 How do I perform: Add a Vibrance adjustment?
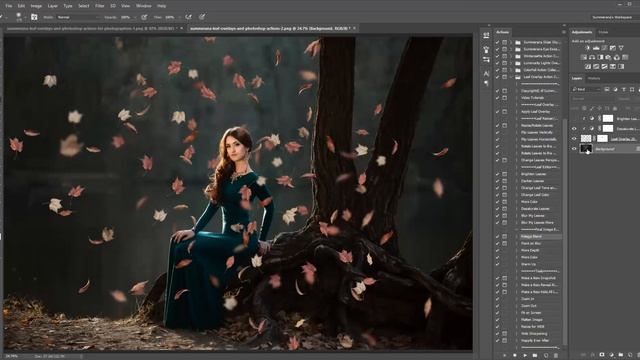click(621, 48)
